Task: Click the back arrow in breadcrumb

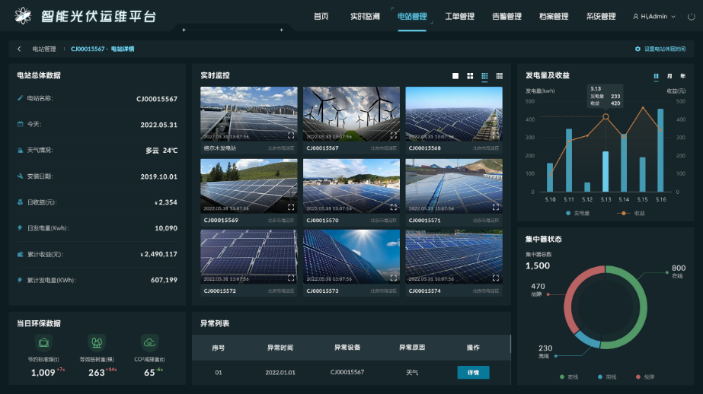Action: coord(19,49)
